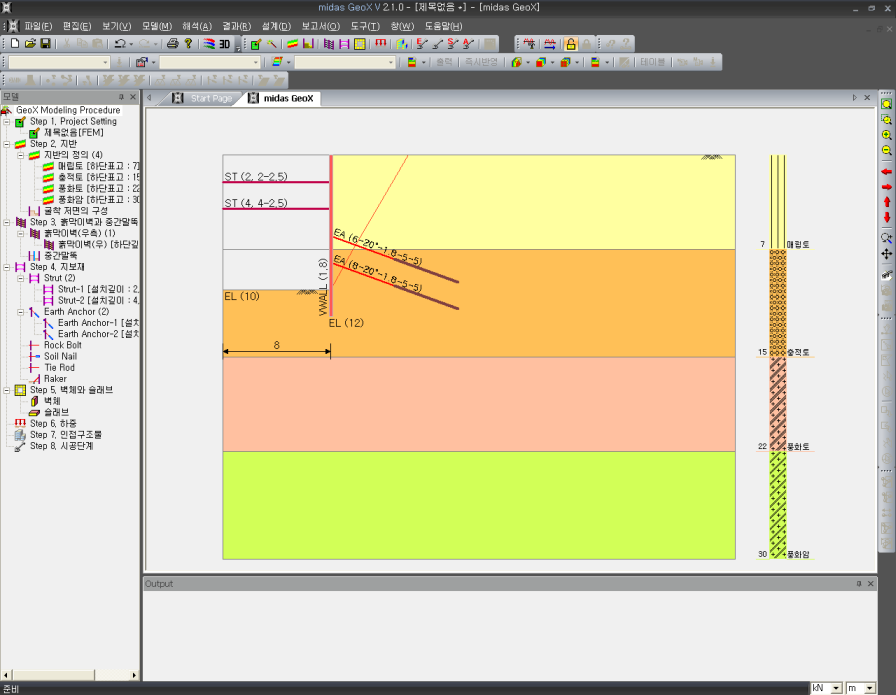Open the m length unit dropdown

click(x=868, y=688)
